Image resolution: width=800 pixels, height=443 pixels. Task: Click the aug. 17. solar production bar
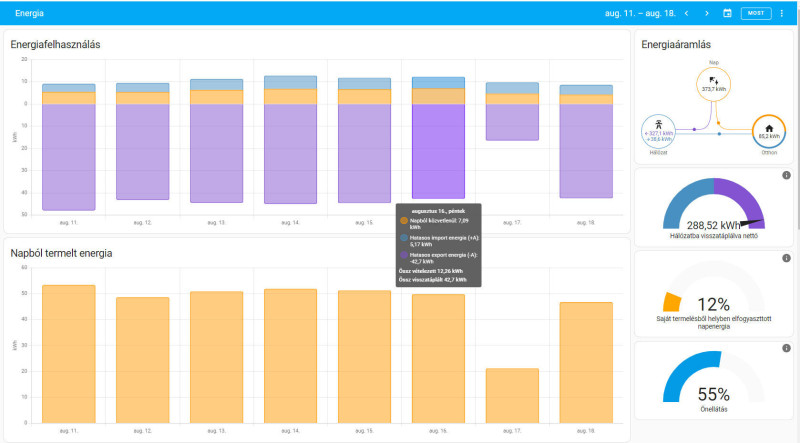pos(512,396)
